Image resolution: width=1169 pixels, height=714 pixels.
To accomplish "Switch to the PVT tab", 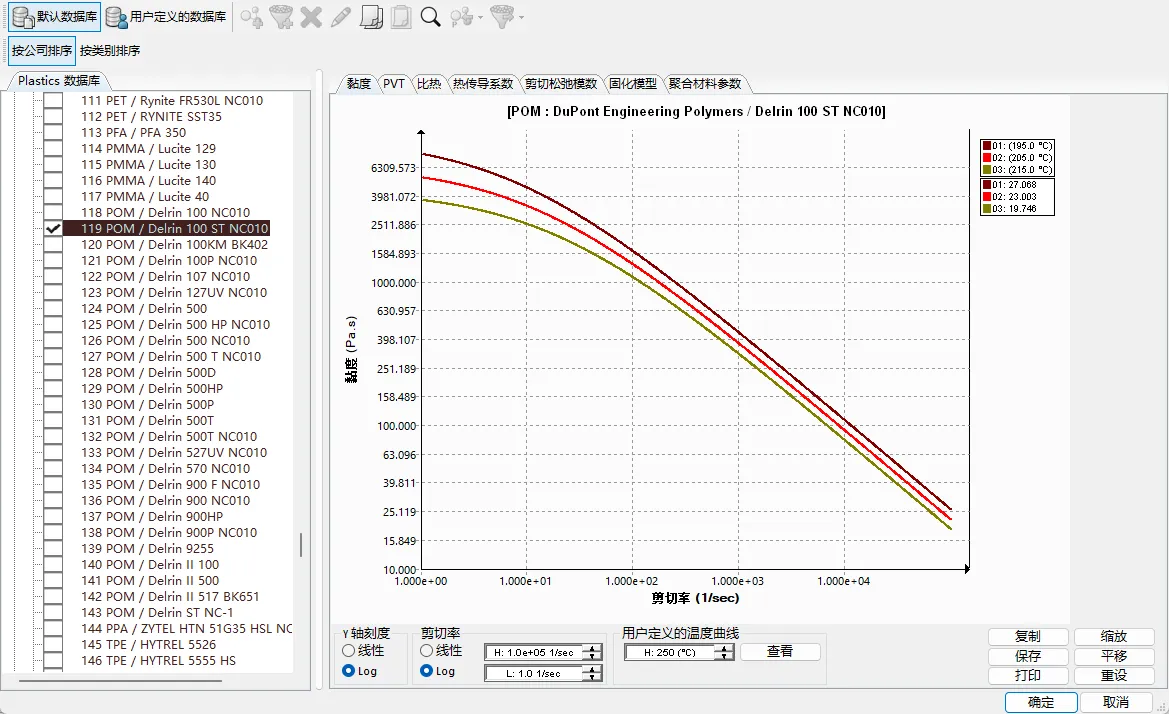I will coord(394,83).
